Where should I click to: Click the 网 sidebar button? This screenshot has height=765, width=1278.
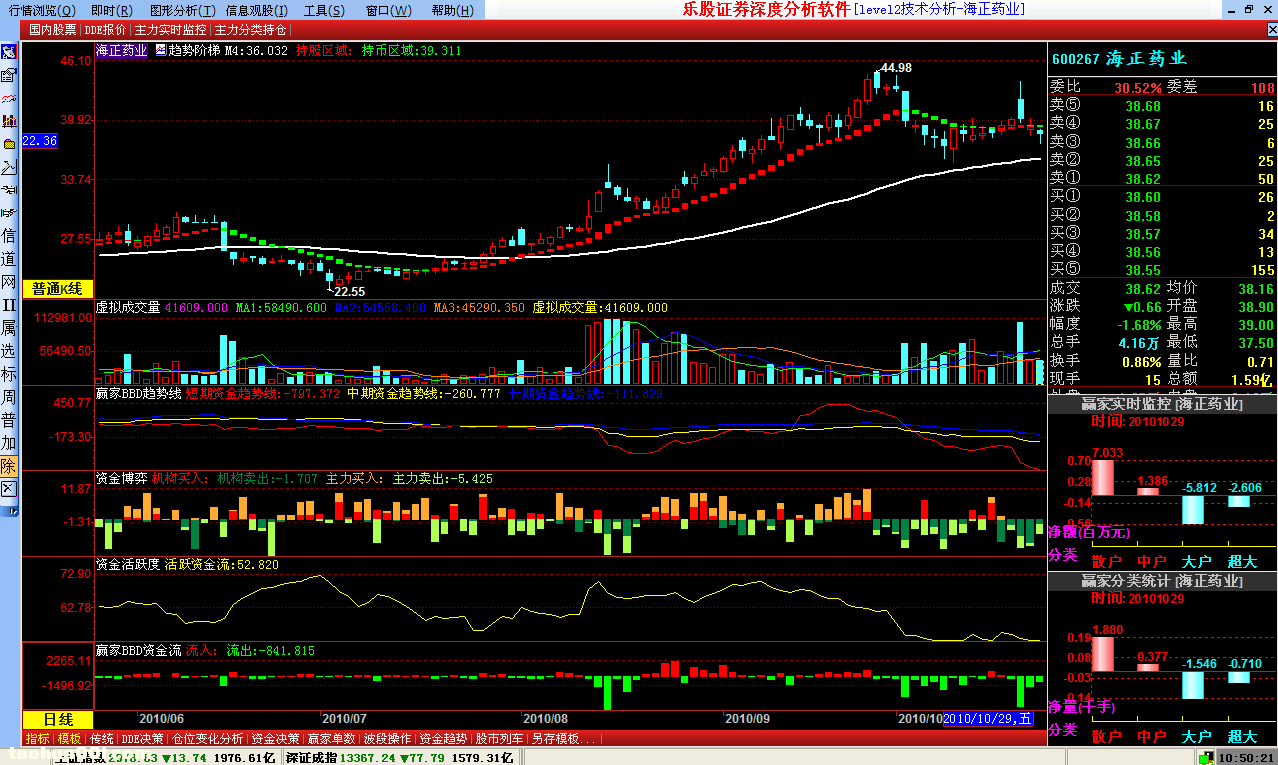click(9, 282)
